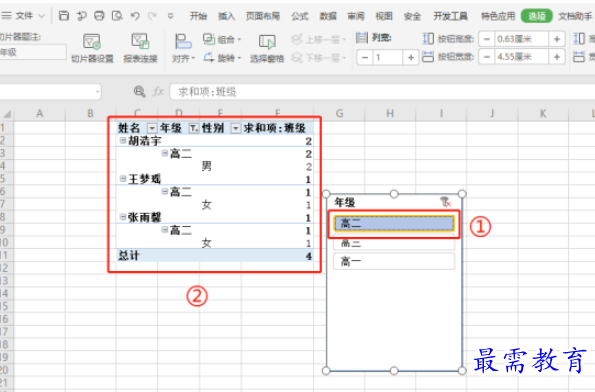Decrease the 列宽 column count
The image size is (595, 392).
[365, 58]
